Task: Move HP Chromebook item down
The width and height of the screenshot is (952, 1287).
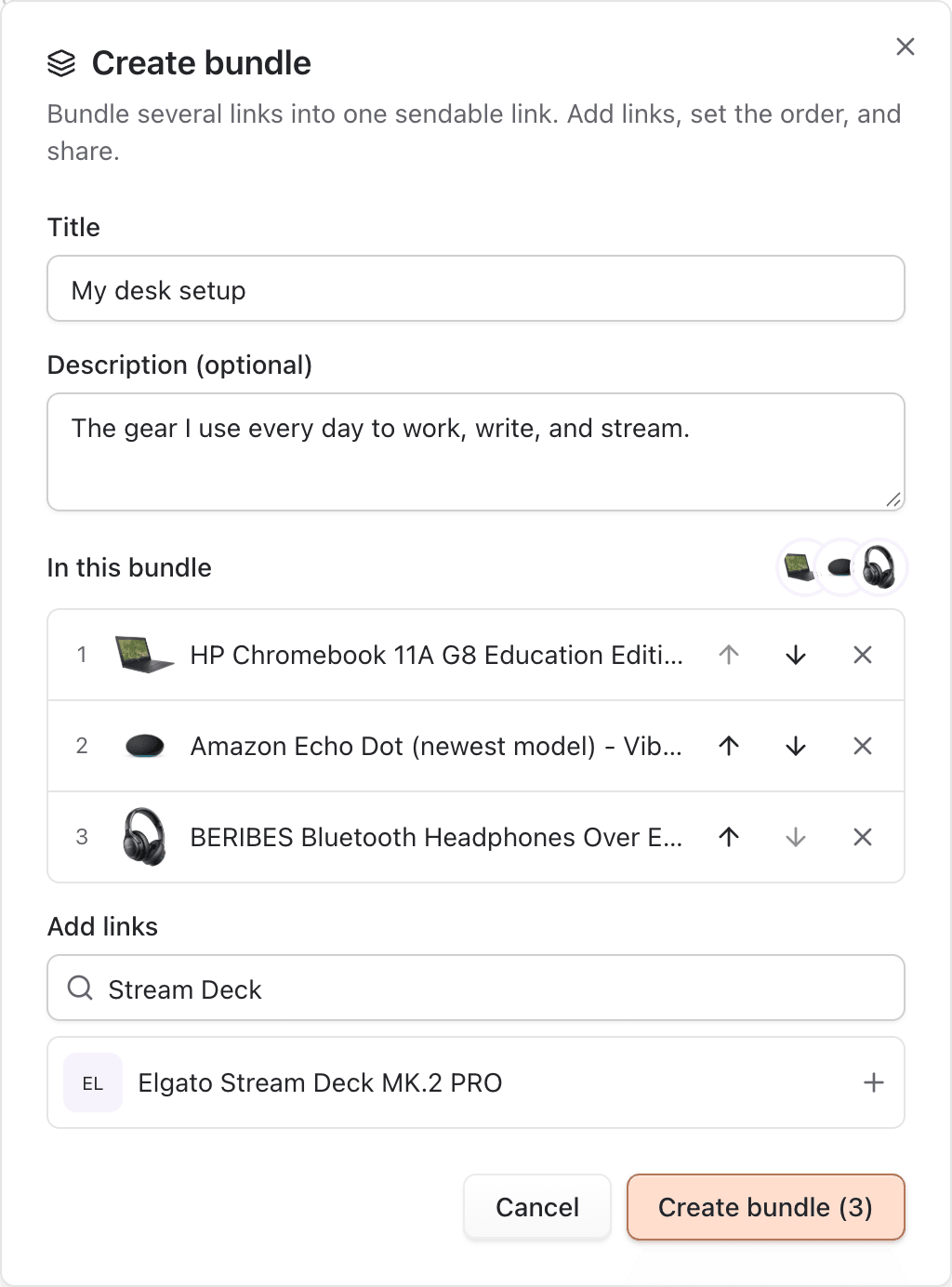Action: point(796,656)
